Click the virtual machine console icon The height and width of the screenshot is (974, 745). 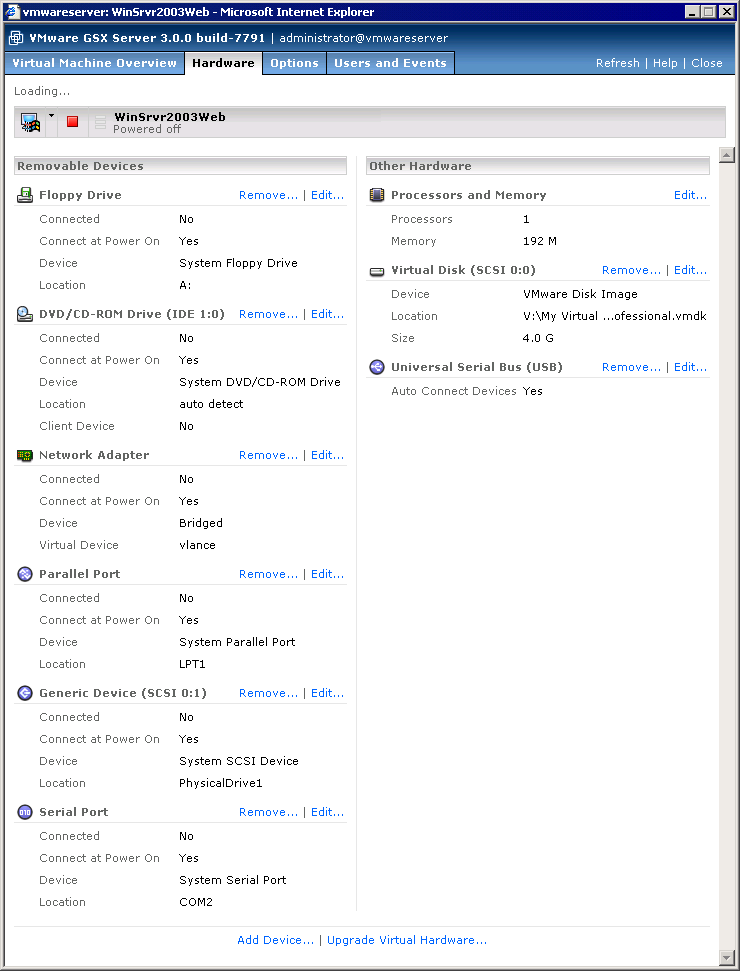30,122
